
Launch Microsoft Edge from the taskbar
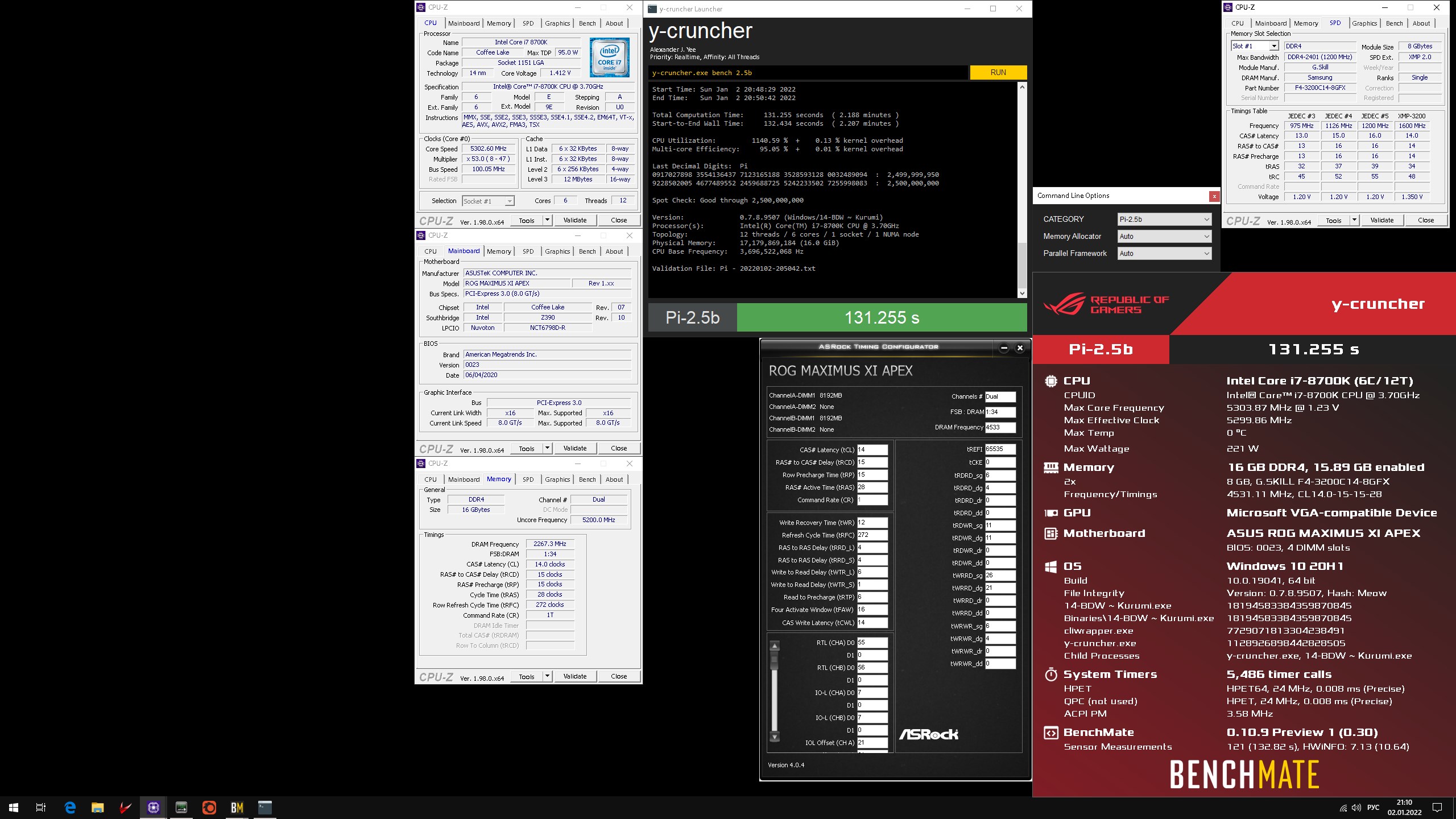click(x=70, y=807)
